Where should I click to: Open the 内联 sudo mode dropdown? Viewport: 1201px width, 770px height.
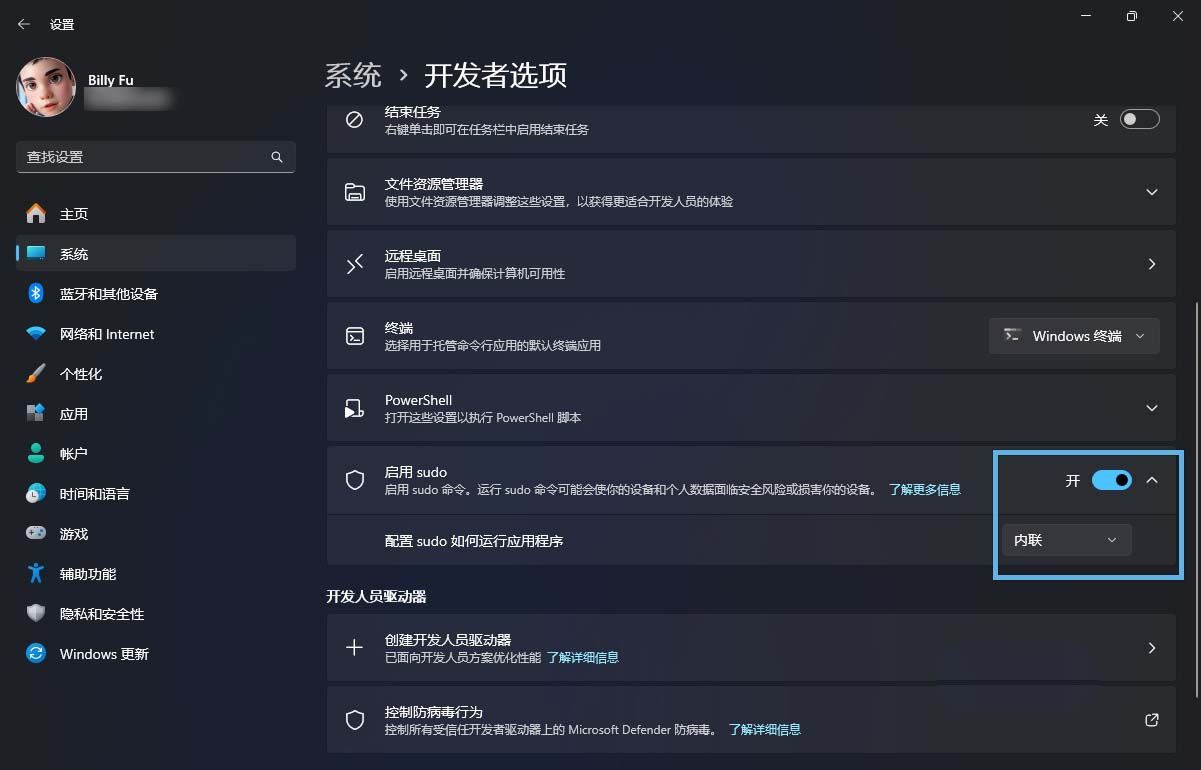click(1066, 539)
